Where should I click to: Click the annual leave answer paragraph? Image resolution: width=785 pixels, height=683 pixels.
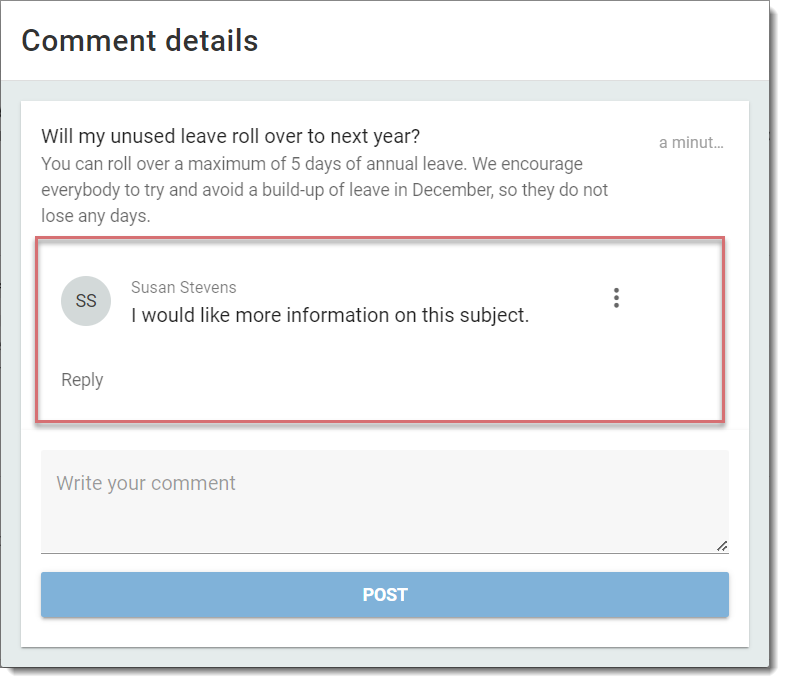324,190
